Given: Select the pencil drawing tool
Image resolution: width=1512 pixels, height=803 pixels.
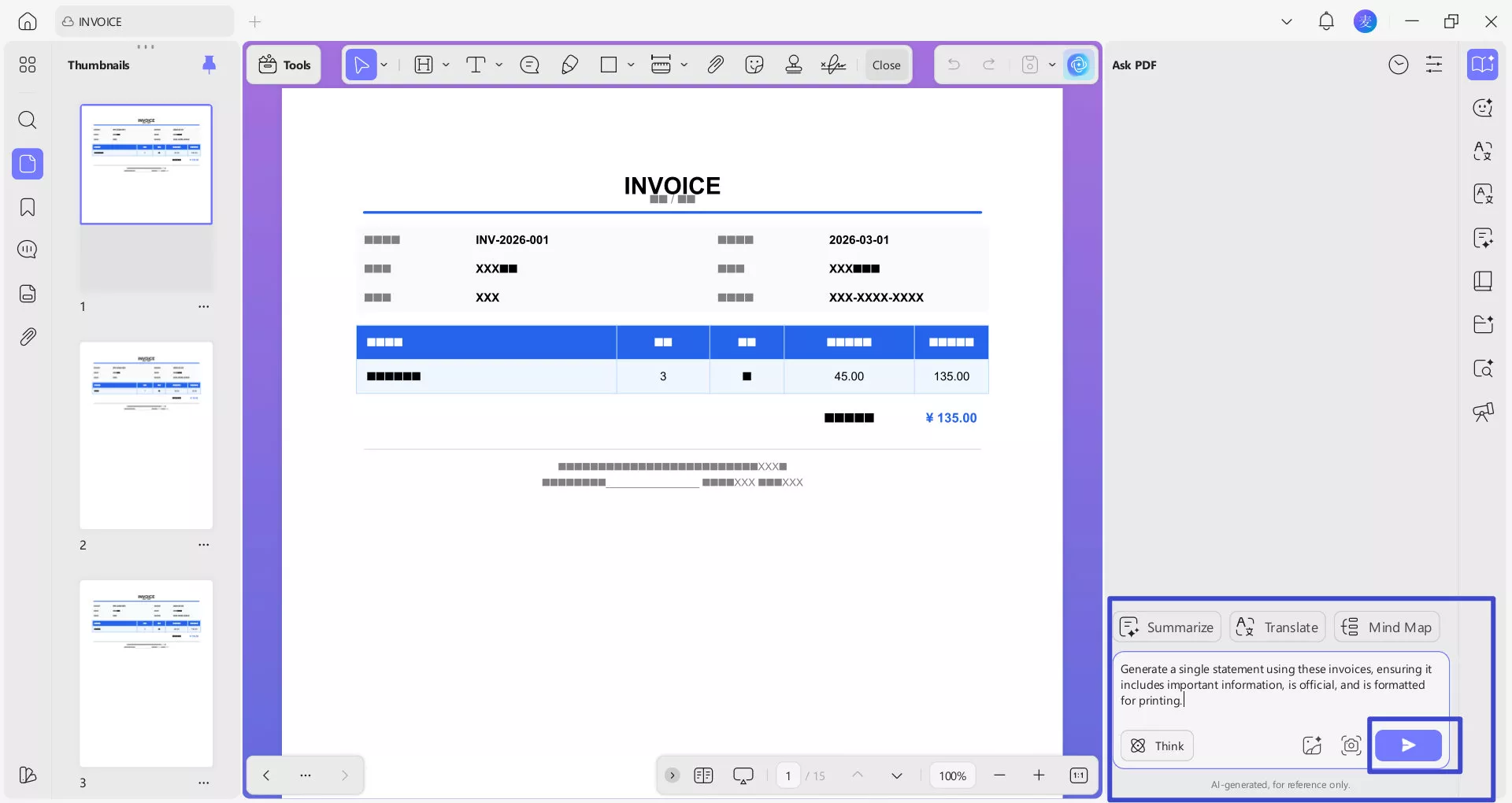Looking at the screenshot, I should pyautogui.click(x=569, y=65).
